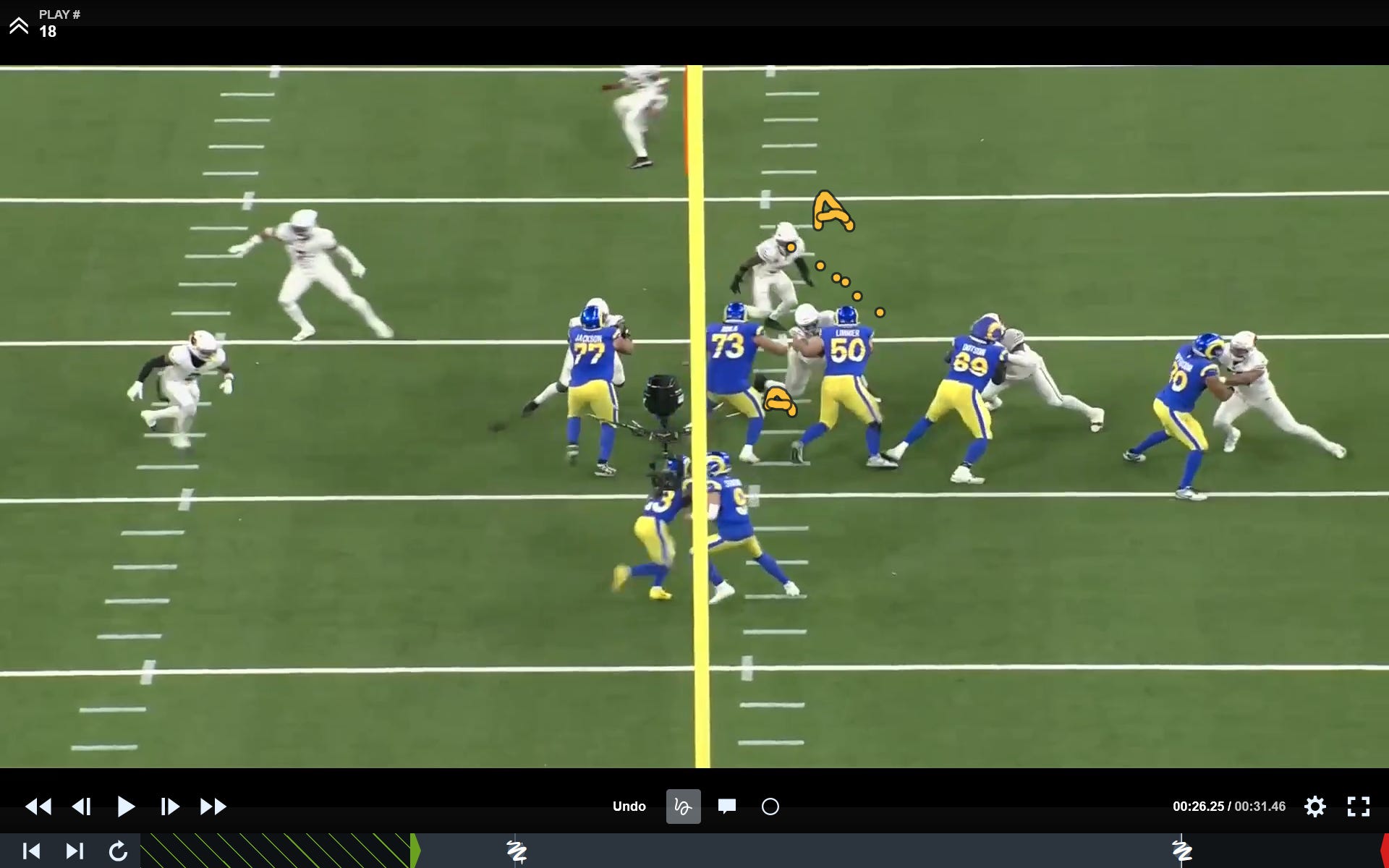The image size is (1389, 868).
Task: Enter fullscreen video mode
Action: (x=1358, y=807)
